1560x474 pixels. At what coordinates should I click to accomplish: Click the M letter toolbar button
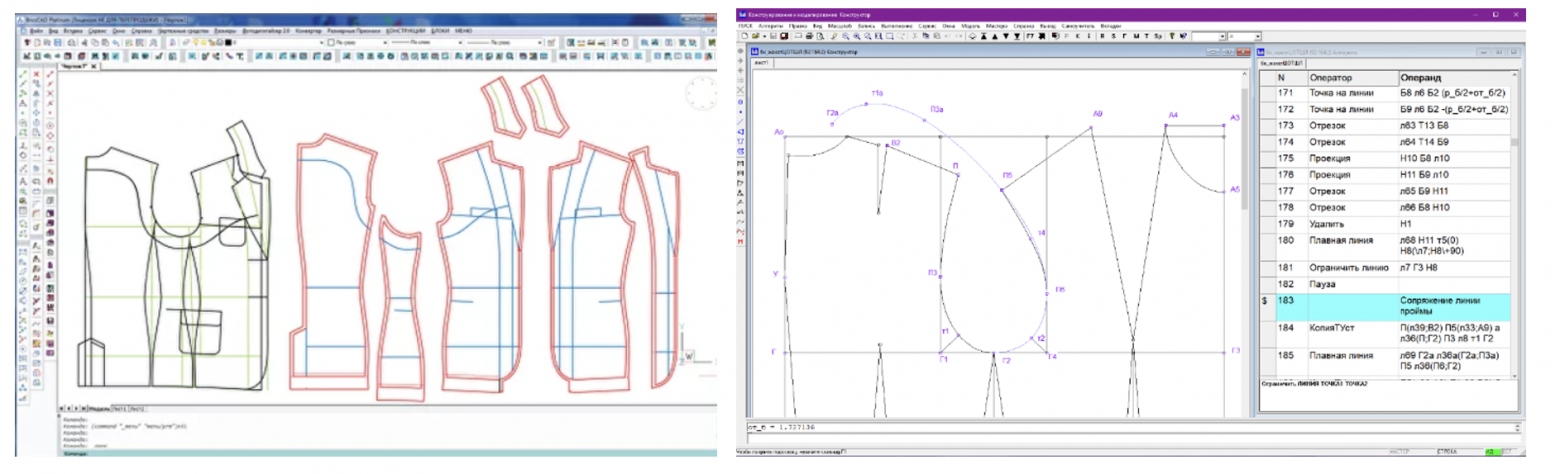tap(1136, 36)
